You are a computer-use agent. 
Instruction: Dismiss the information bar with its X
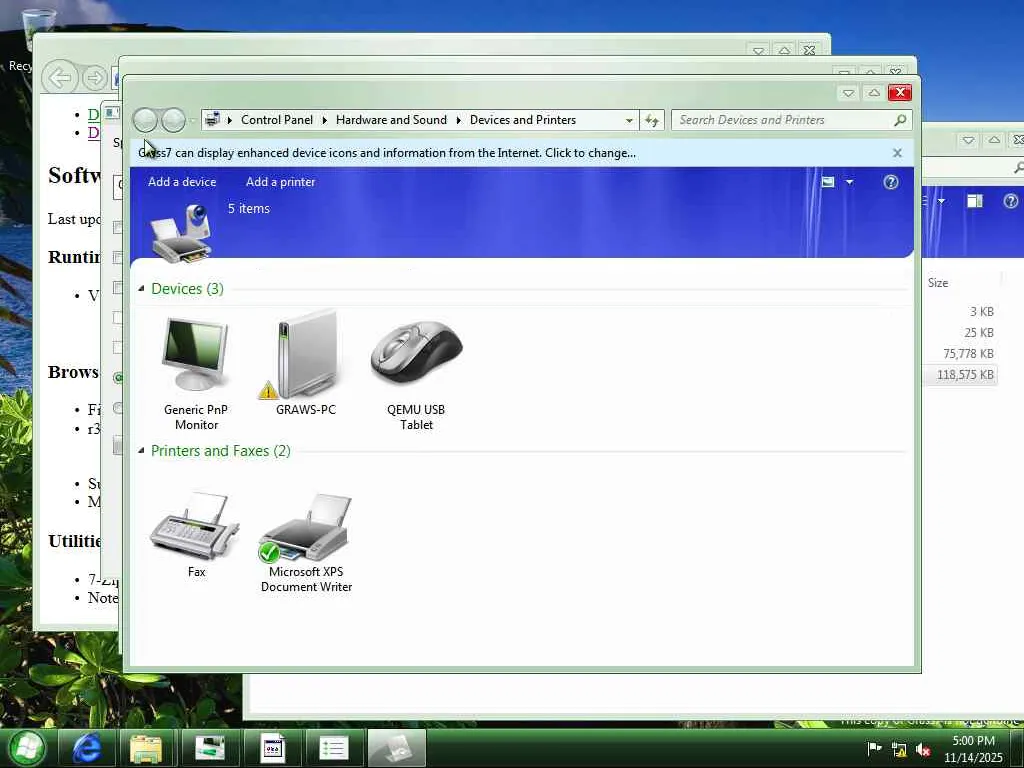(897, 153)
